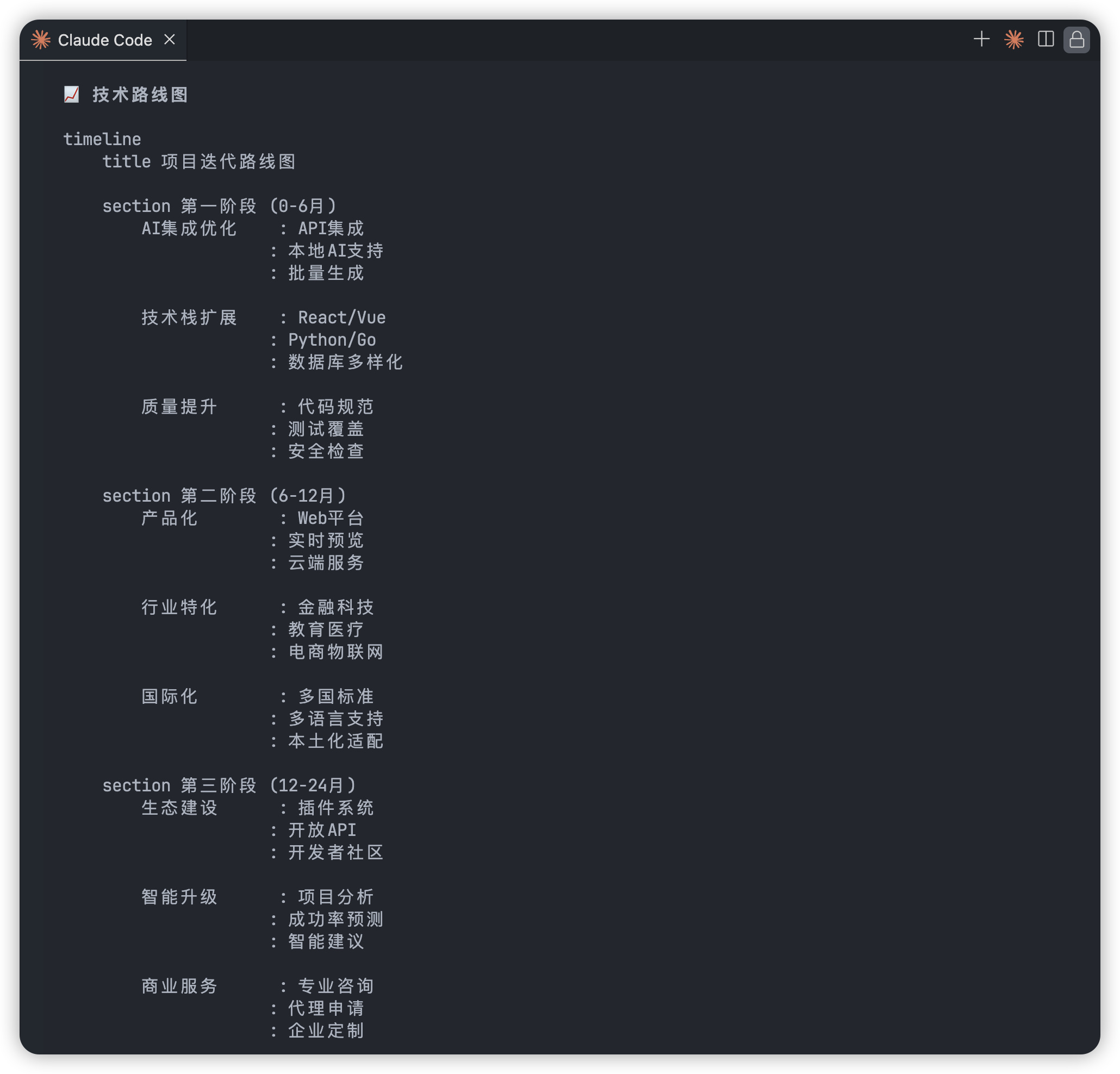The width and height of the screenshot is (1120, 1074).
Task: Click the AI集成优化 label
Action: [x=189, y=228]
